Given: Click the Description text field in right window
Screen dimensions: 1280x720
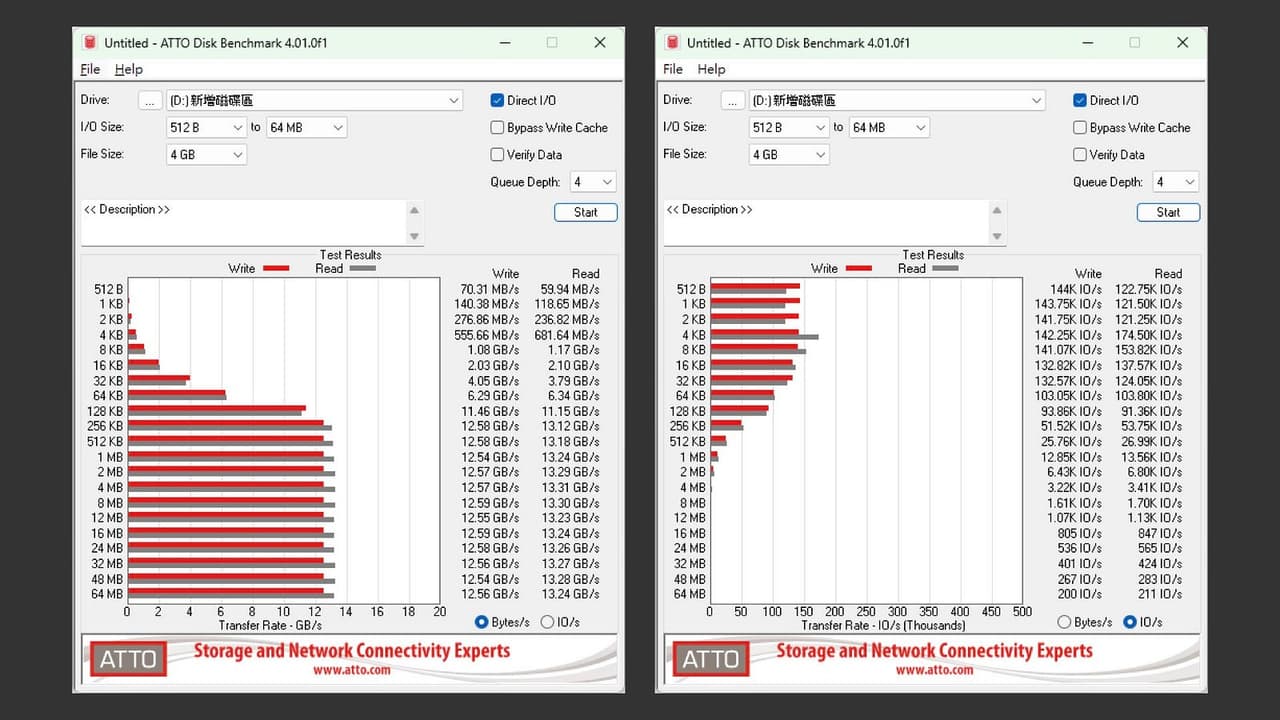Looking at the screenshot, I should [x=827, y=222].
